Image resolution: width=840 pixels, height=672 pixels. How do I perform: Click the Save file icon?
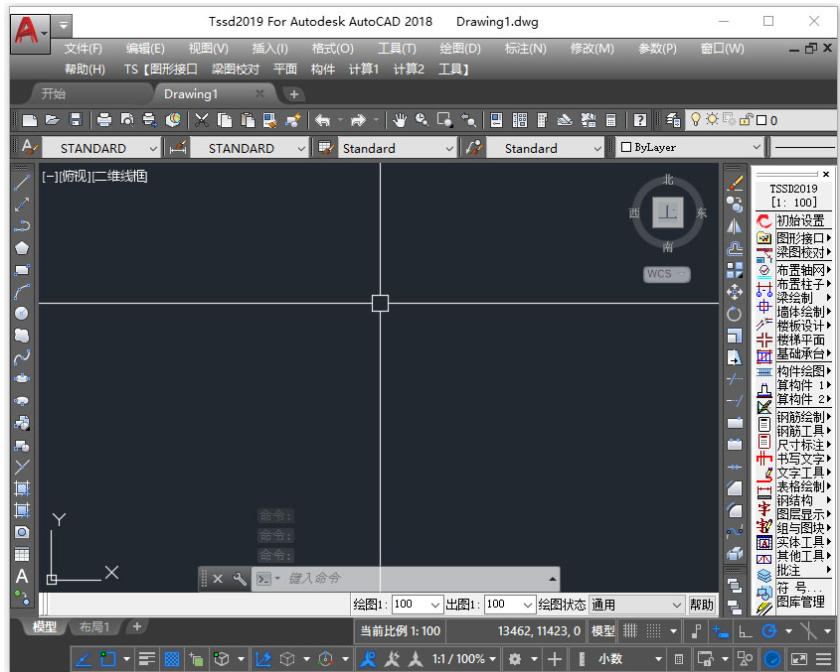tap(76, 120)
